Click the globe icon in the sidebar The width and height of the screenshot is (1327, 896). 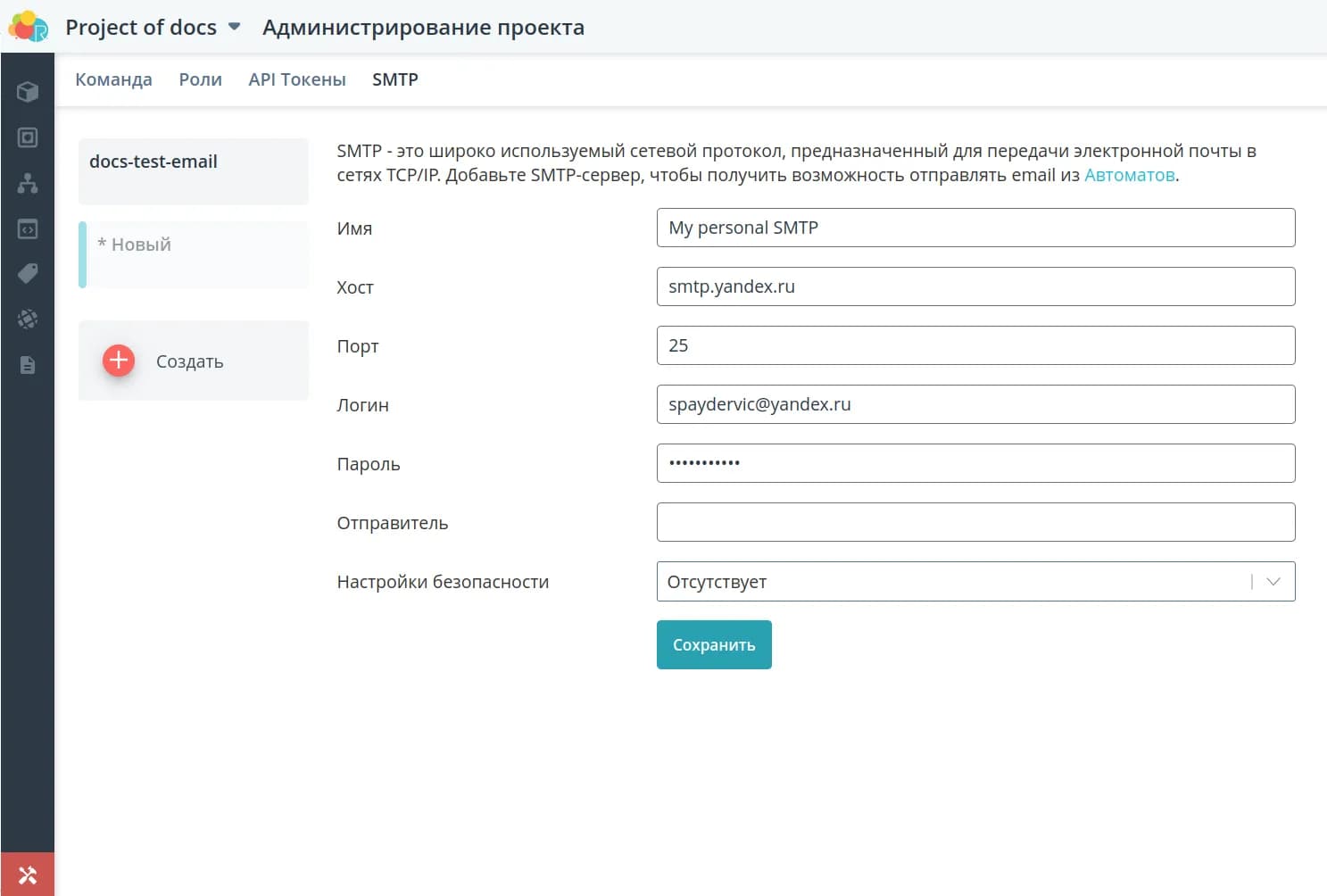click(x=28, y=319)
